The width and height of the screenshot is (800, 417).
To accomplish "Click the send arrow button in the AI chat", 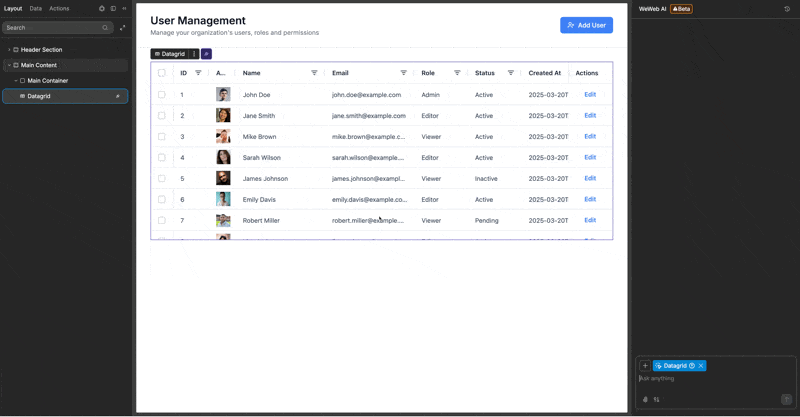I will [x=786, y=399].
